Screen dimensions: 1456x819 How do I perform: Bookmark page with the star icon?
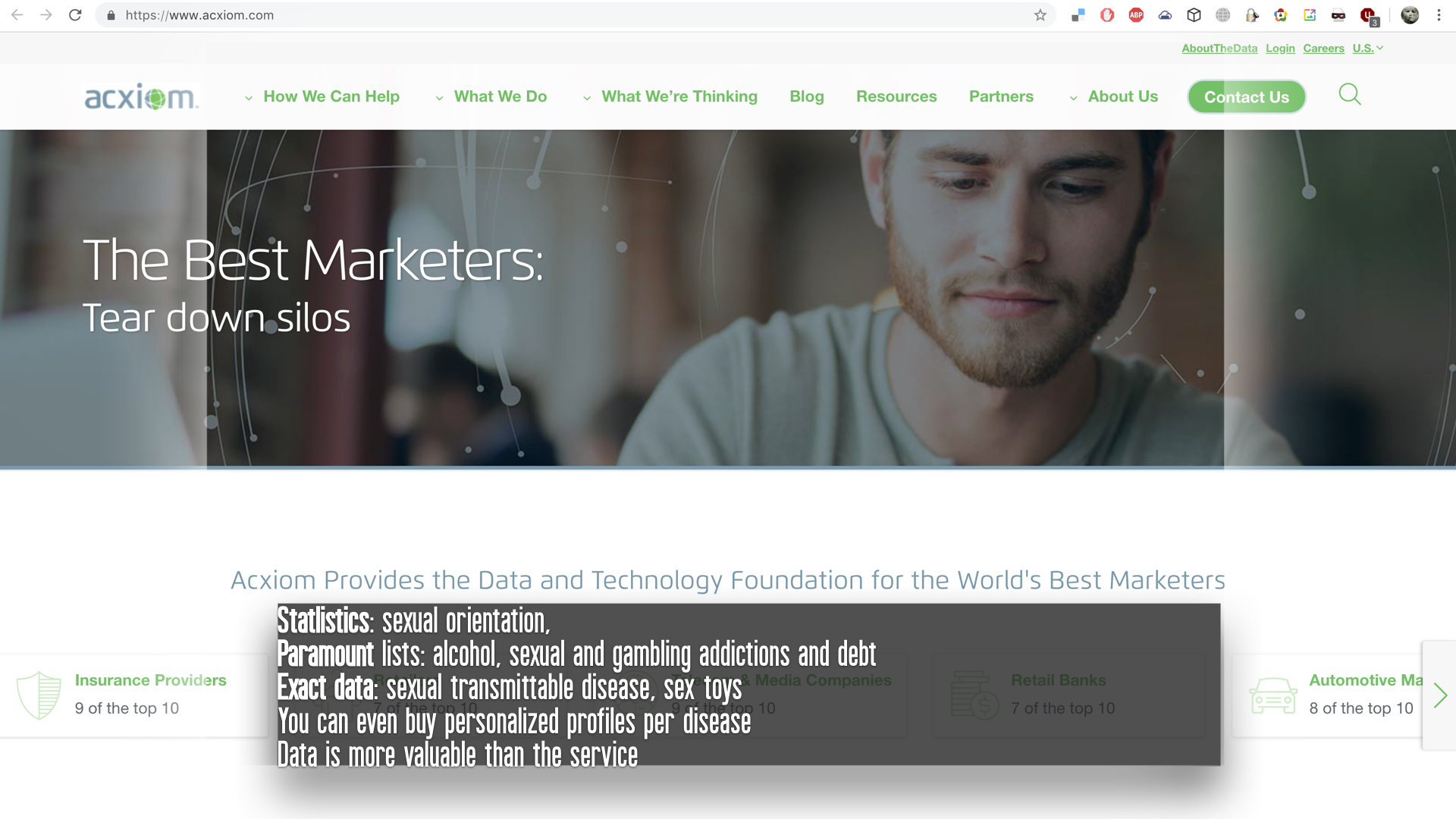pos(1040,15)
